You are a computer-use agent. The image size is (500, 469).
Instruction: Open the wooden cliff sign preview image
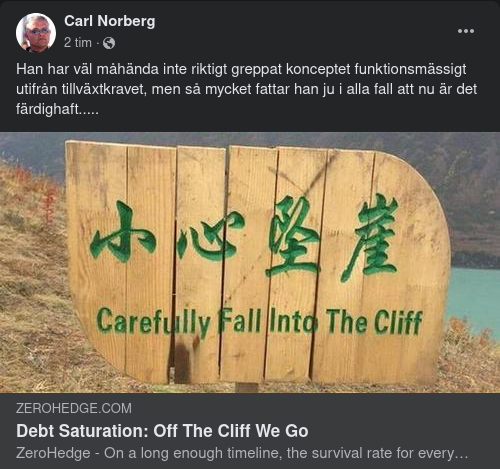pos(250,263)
